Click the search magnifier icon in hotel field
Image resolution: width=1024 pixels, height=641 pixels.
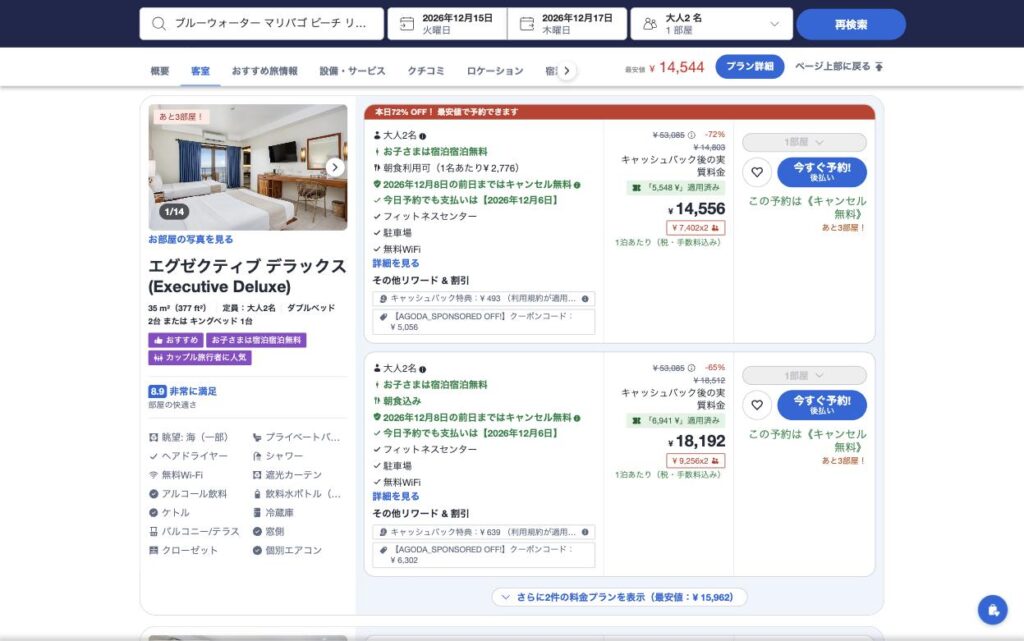point(158,24)
